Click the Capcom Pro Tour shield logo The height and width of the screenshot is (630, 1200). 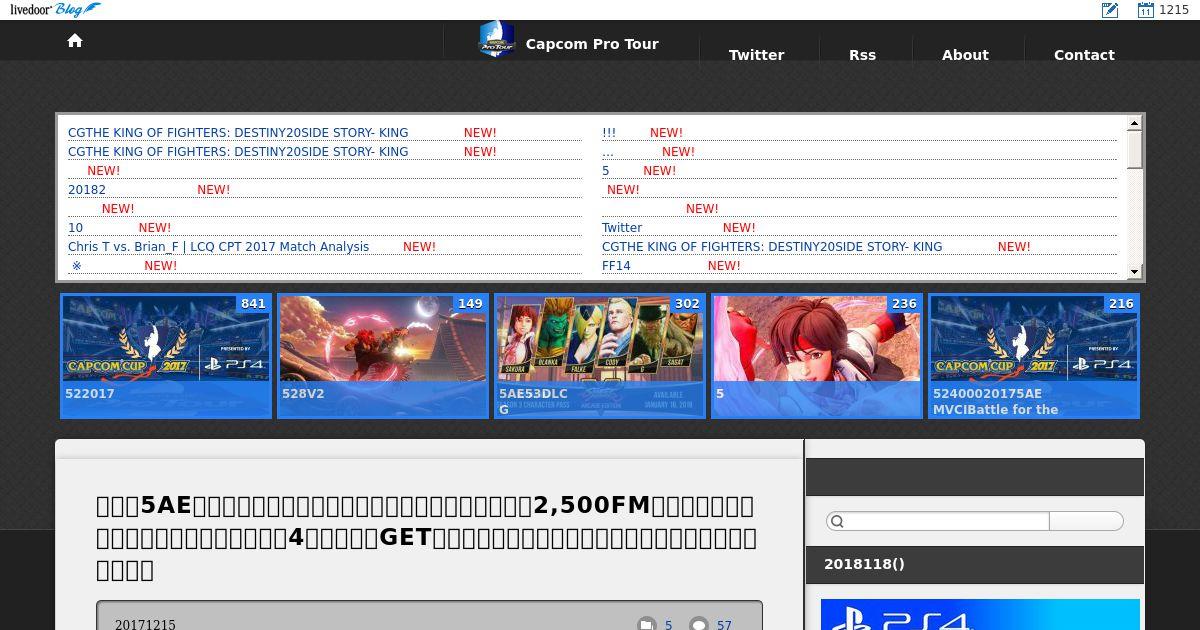pos(496,40)
